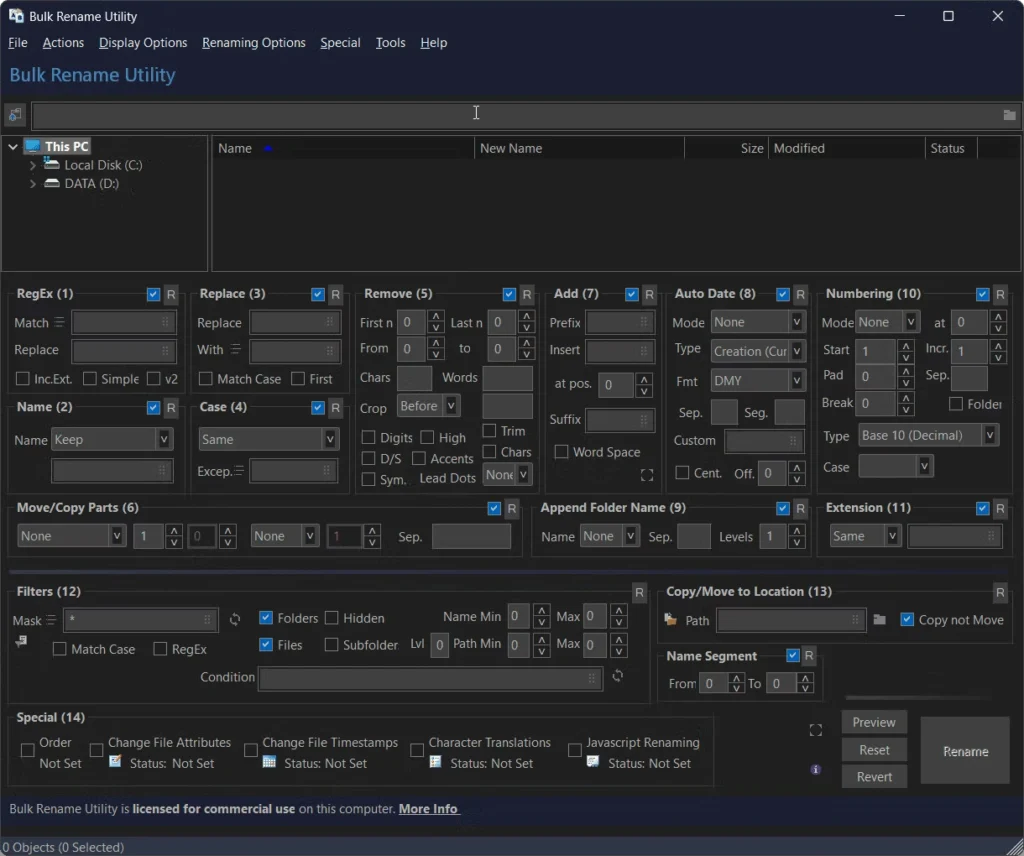Click the expand icon in the Add (7) panel
Screen dimensions: 1024x856
(x=647, y=475)
